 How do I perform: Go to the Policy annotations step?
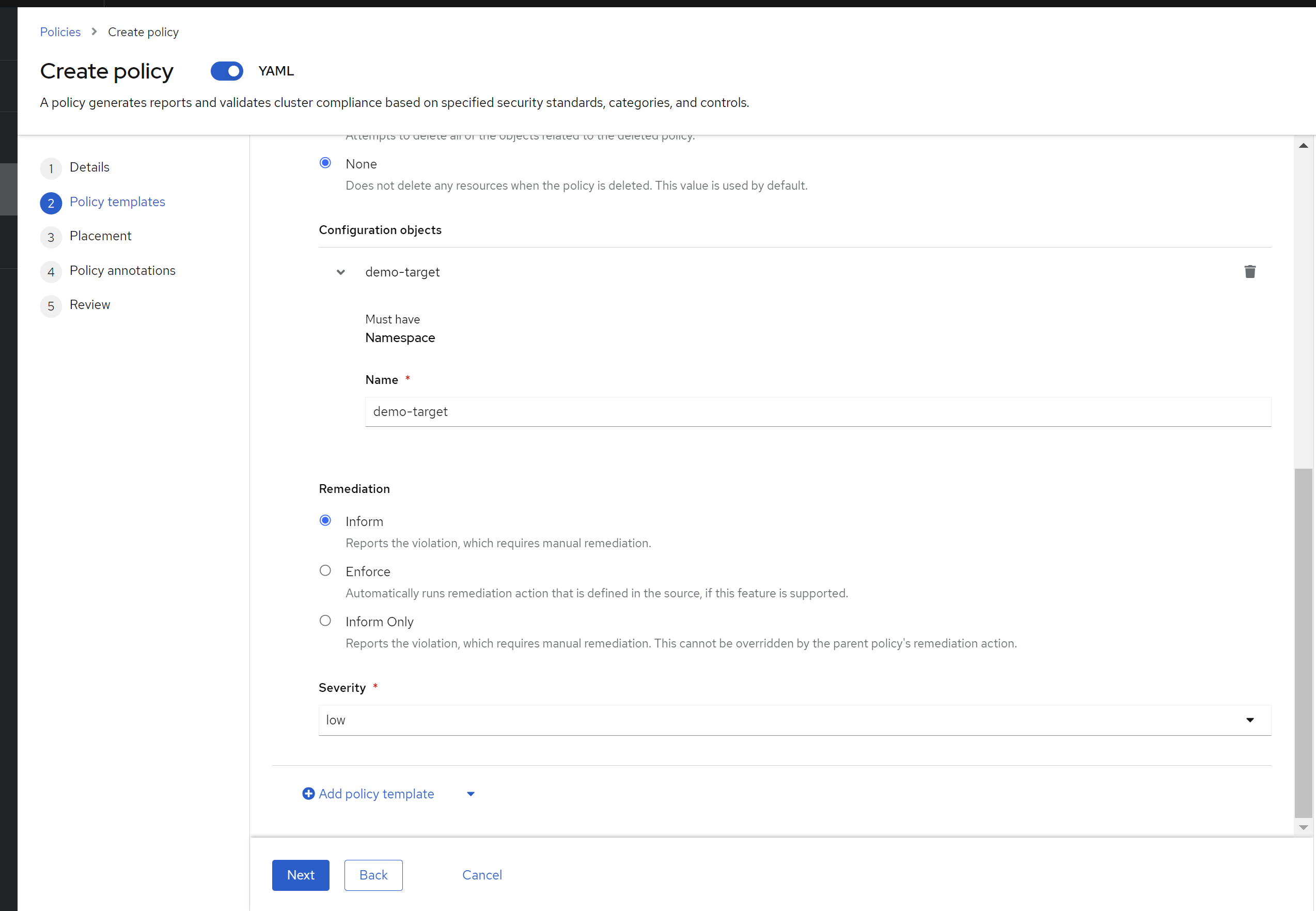pos(122,271)
